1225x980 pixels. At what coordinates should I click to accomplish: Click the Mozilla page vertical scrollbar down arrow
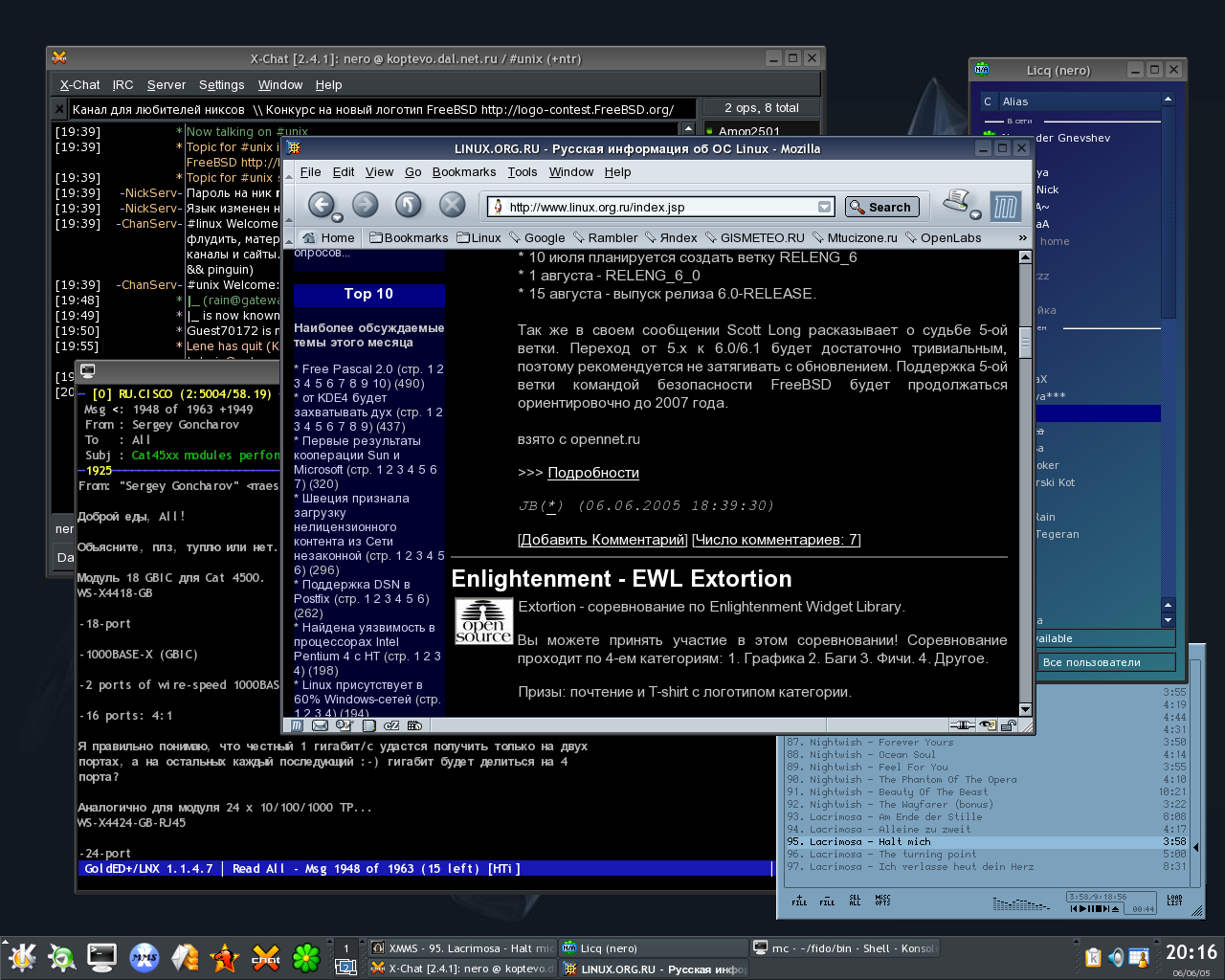point(1025,709)
